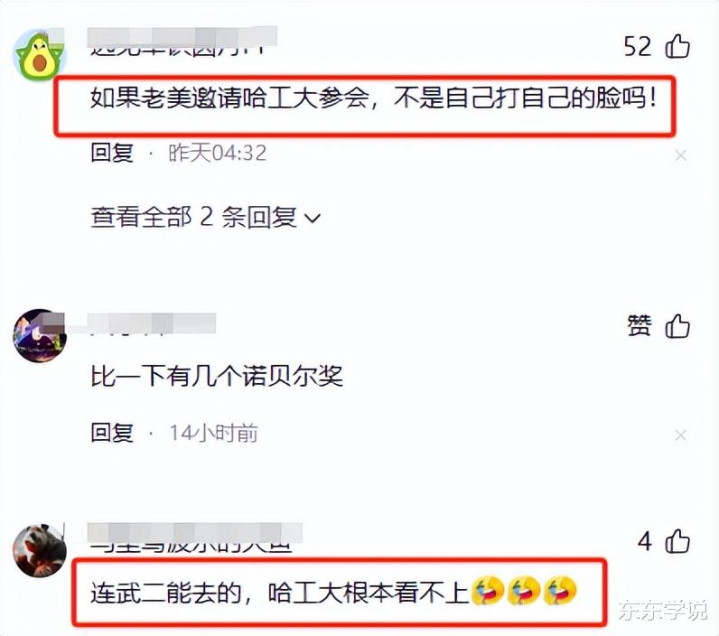The height and width of the screenshot is (636, 719).
Task: Click chevron beside 2 条回复
Action: [313, 218]
